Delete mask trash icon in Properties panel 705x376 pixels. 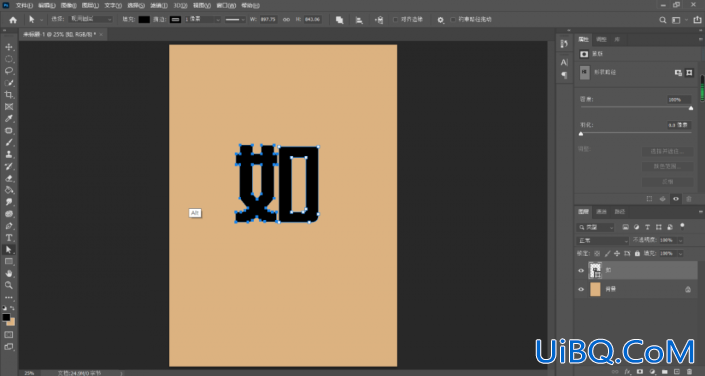coord(689,198)
